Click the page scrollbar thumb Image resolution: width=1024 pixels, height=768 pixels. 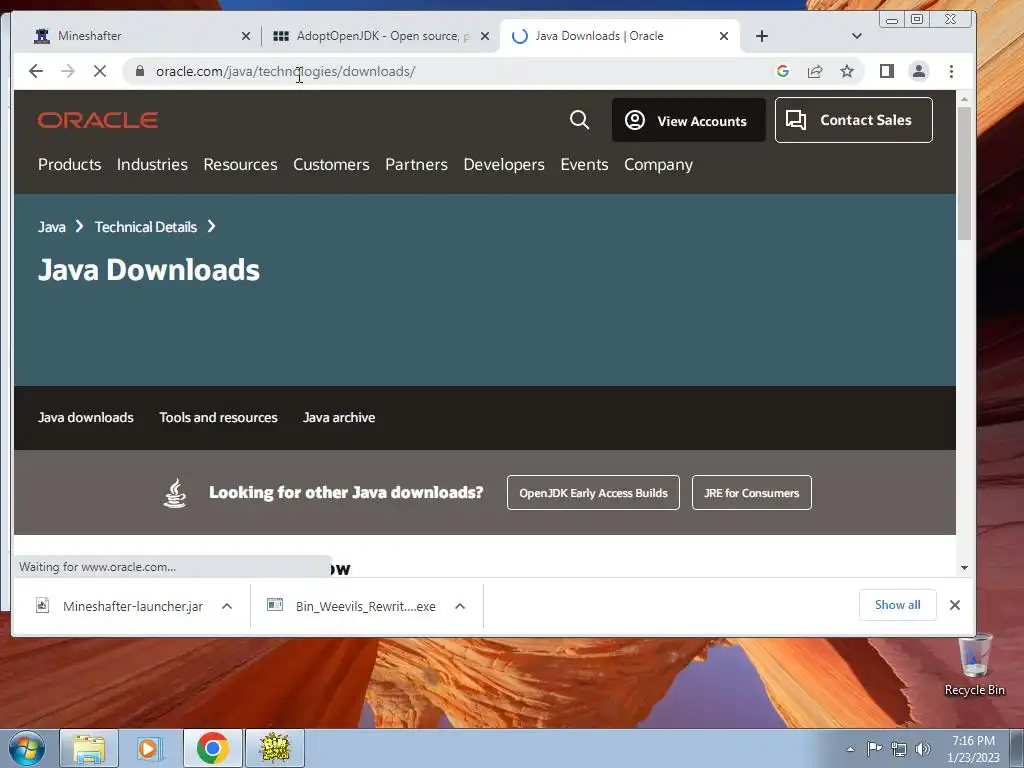pyautogui.click(x=964, y=173)
